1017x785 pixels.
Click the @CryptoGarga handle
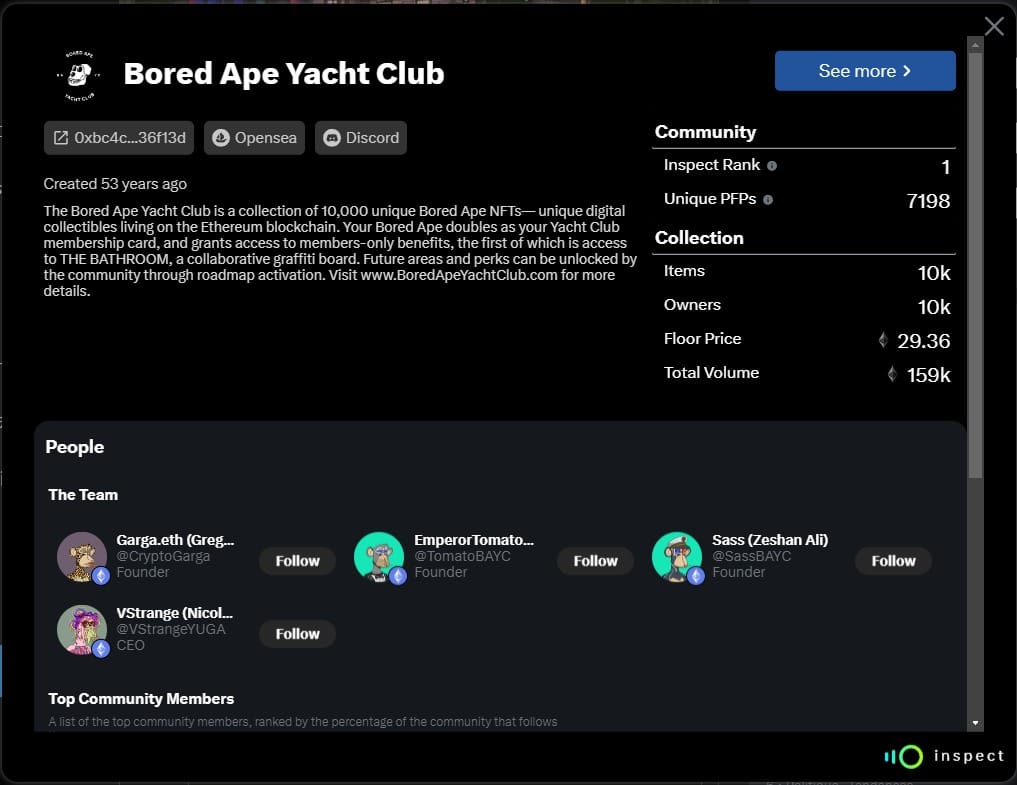click(x=163, y=556)
